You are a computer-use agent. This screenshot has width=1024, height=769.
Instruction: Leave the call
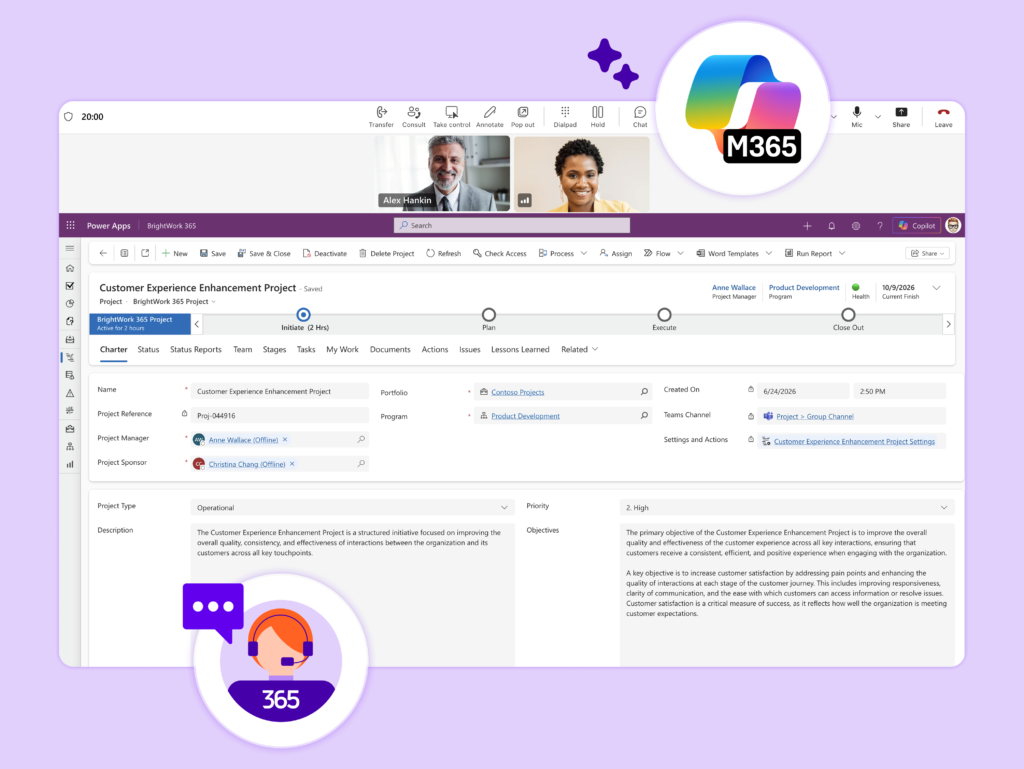click(943, 117)
